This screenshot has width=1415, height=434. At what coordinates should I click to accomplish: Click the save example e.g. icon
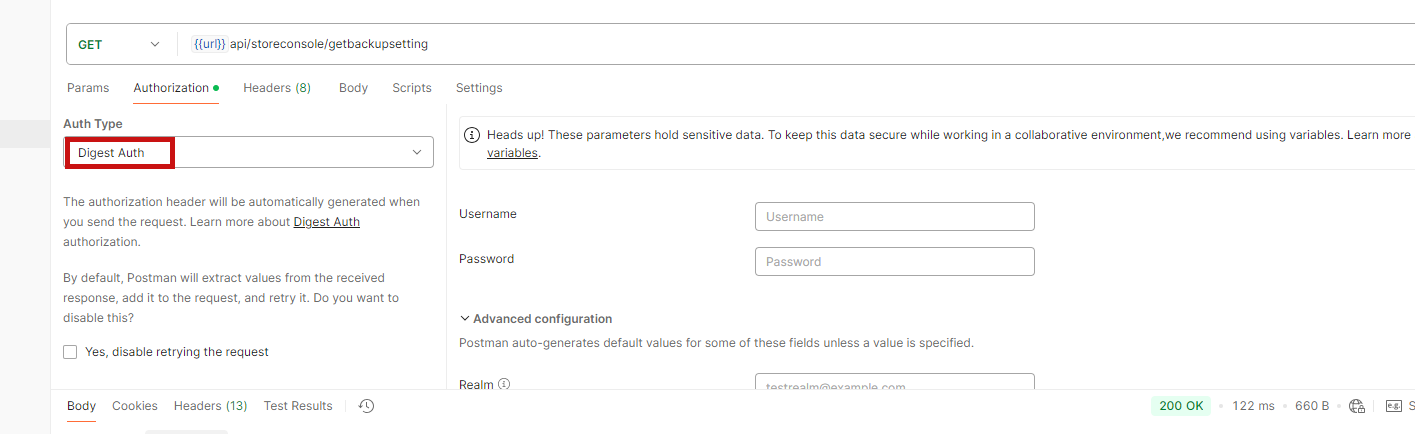tap(1394, 406)
